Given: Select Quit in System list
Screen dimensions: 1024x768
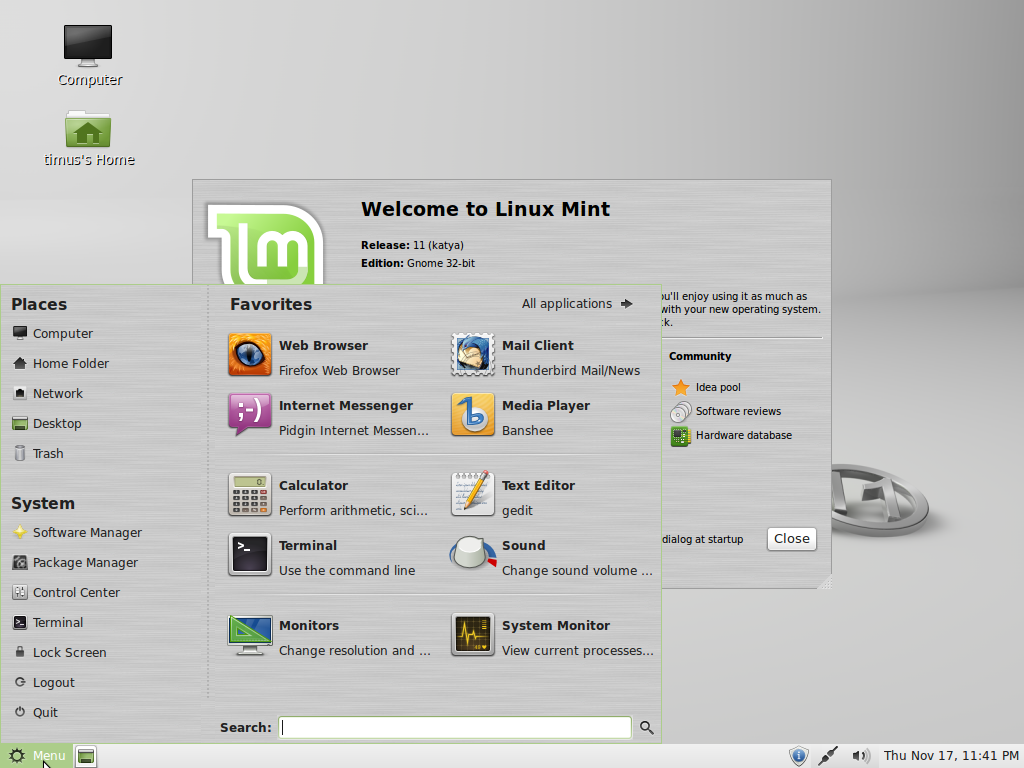Looking at the screenshot, I should pyautogui.click(x=36, y=712).
